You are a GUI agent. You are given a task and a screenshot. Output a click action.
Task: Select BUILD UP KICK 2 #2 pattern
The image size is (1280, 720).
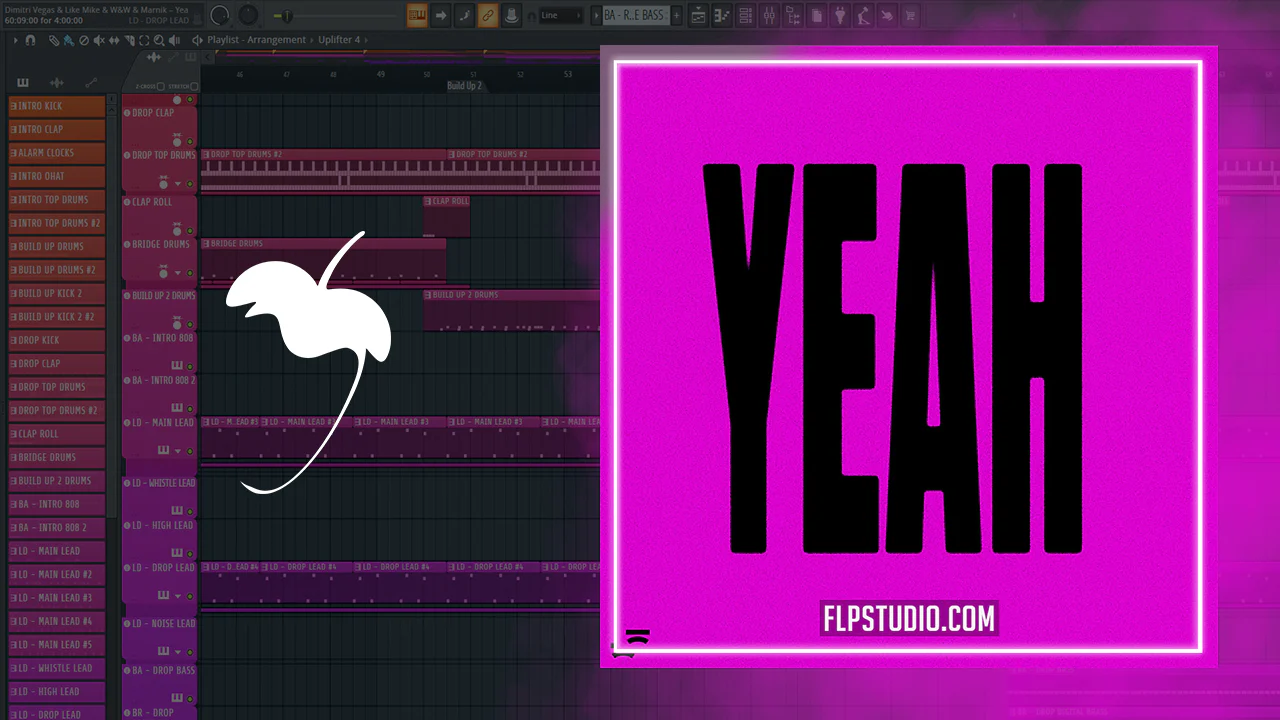pyautogui.click(x=57, y=317)
